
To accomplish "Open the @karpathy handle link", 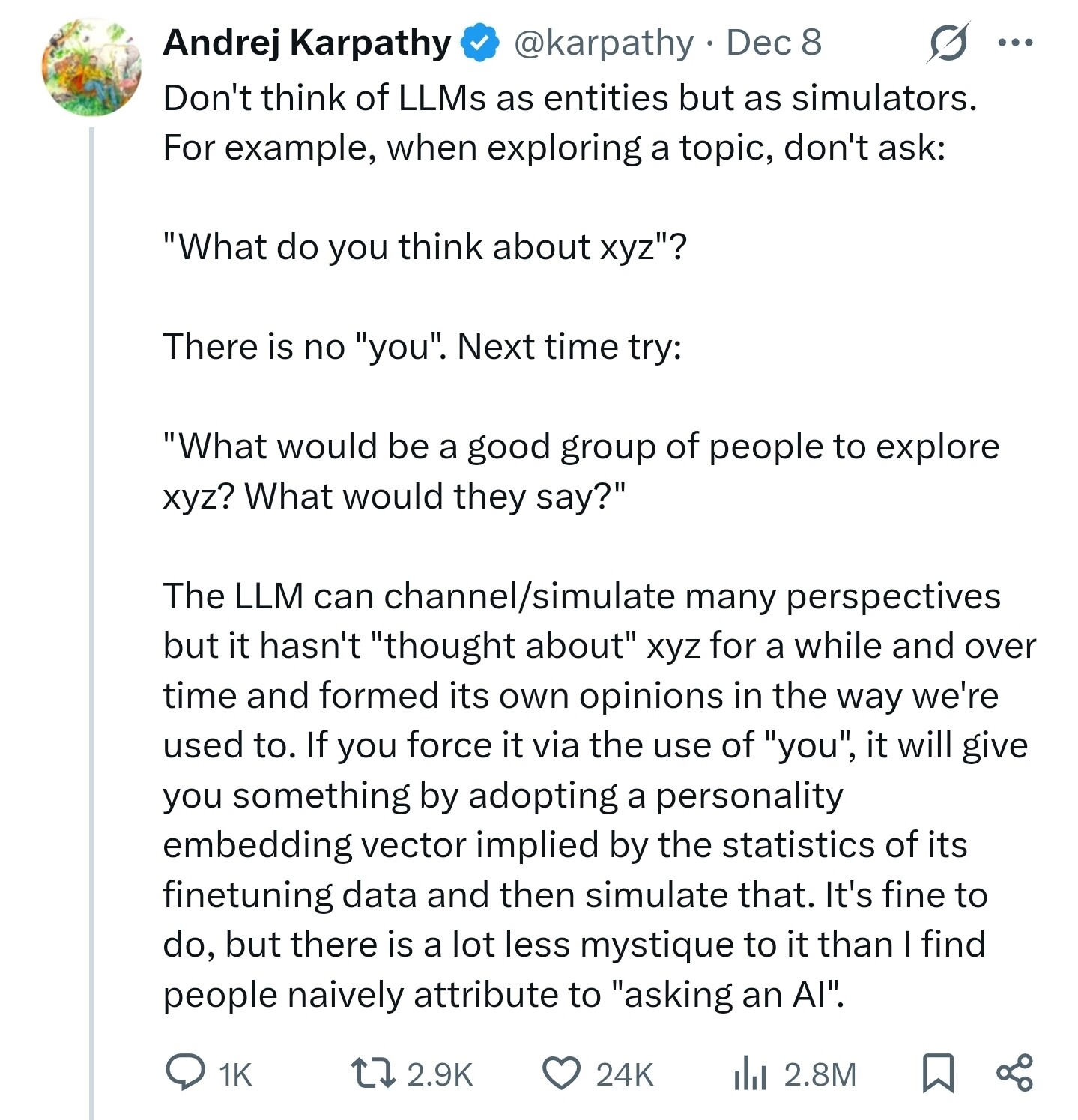I will pyautogui.click(x=604, y=43).
